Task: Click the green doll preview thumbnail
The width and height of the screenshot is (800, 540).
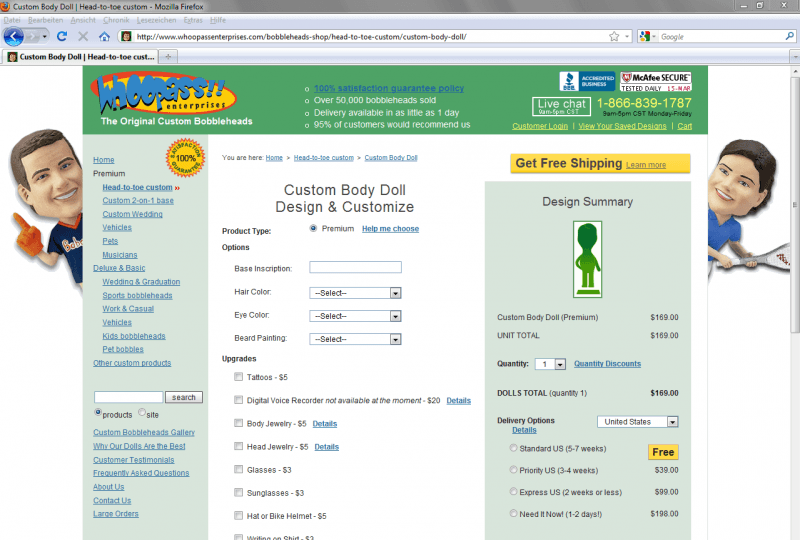Action: coord(587,259)
